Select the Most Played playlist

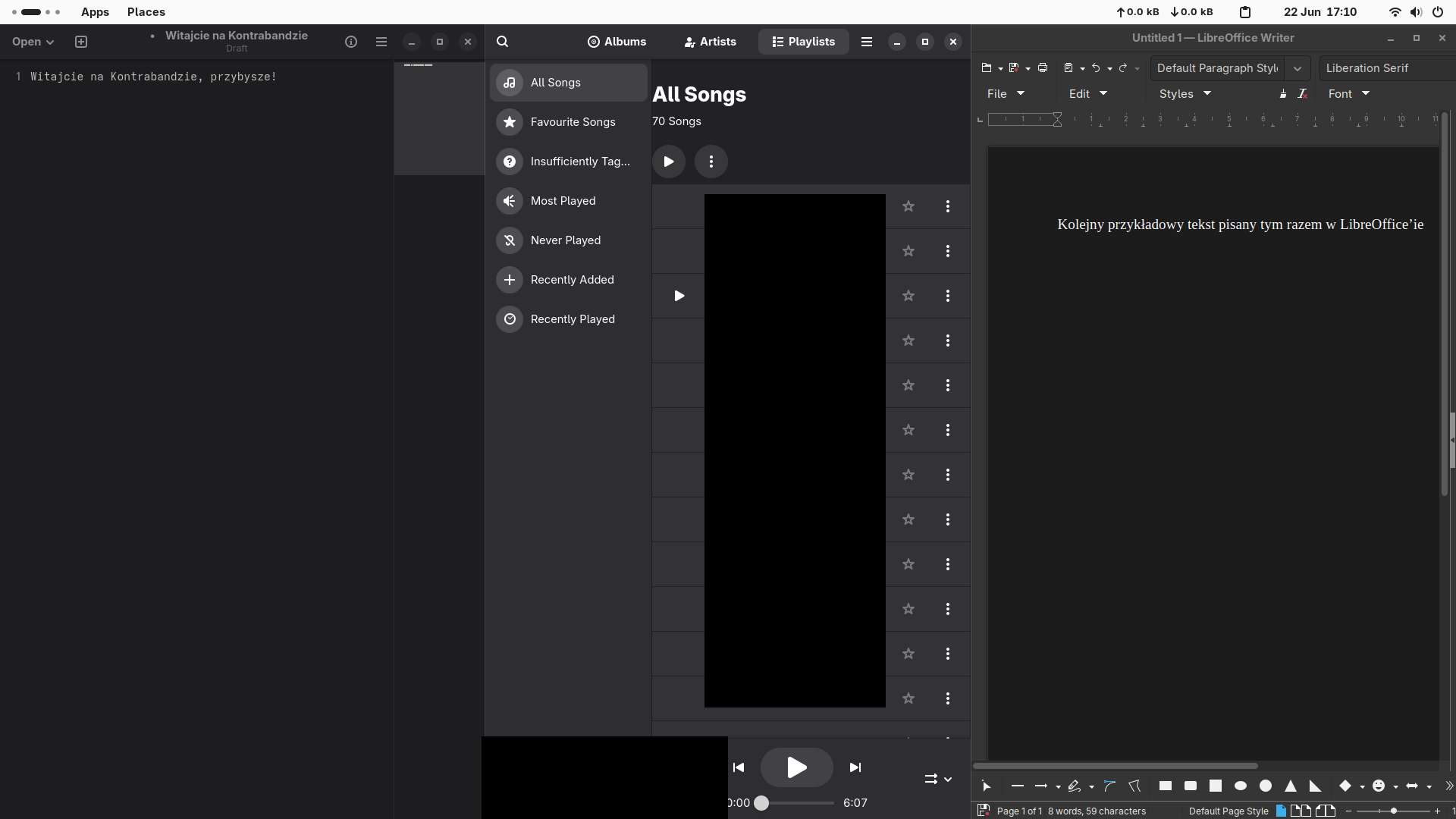click(563, 201)
